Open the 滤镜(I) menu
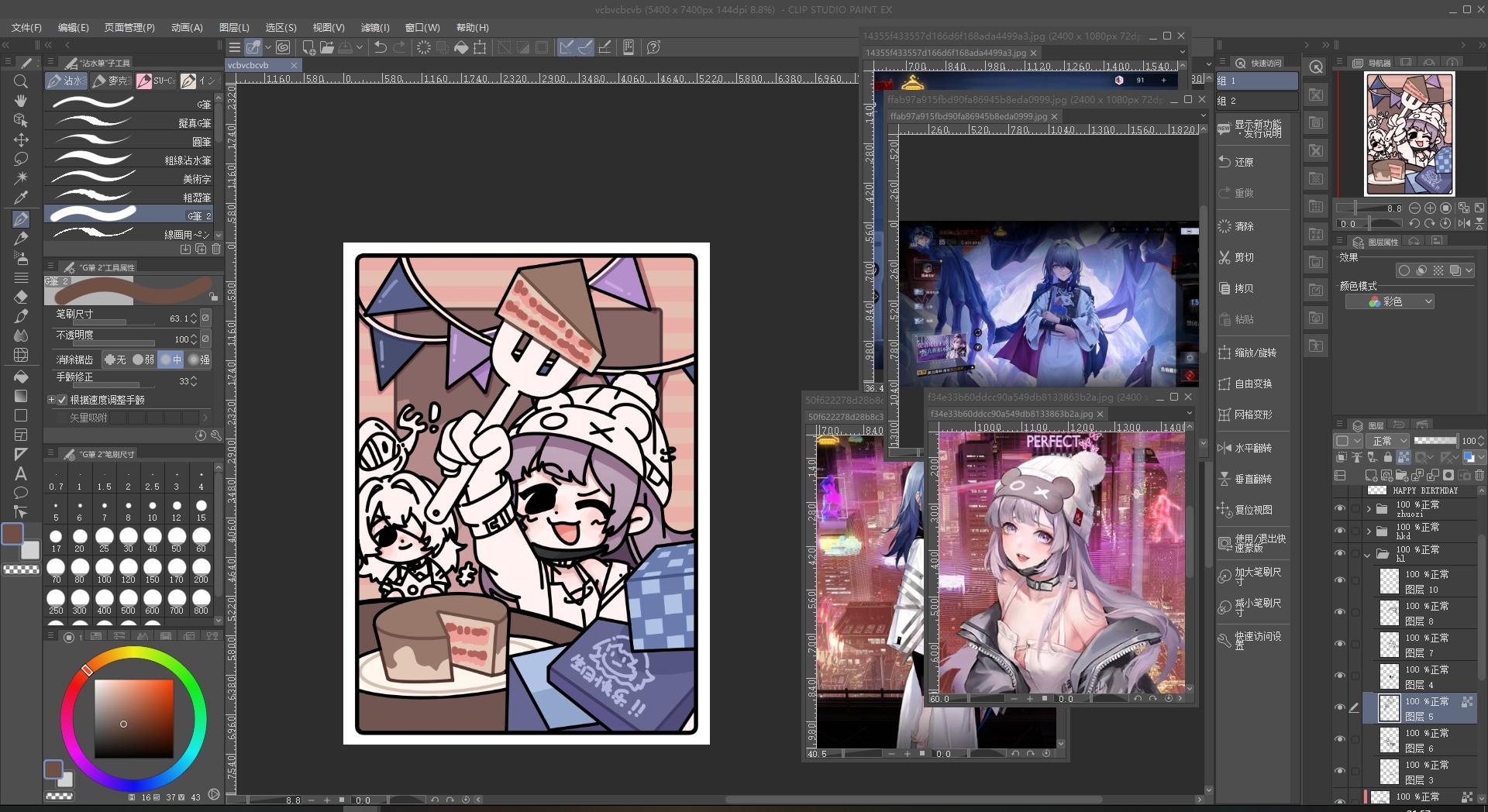Viewport: 1488px width, 812px height. click(375, 27)
